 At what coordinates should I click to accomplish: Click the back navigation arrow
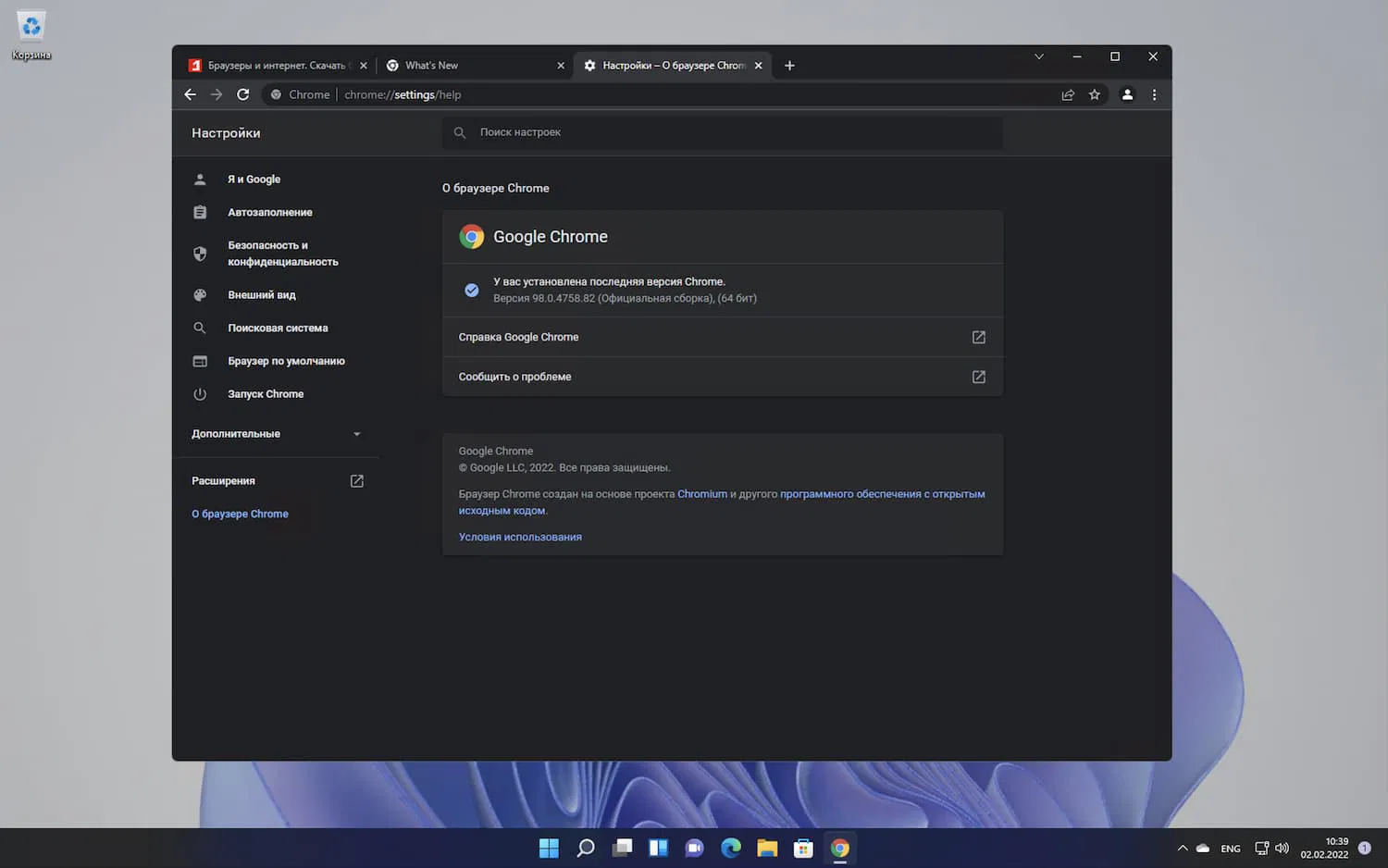click(190, 94)
